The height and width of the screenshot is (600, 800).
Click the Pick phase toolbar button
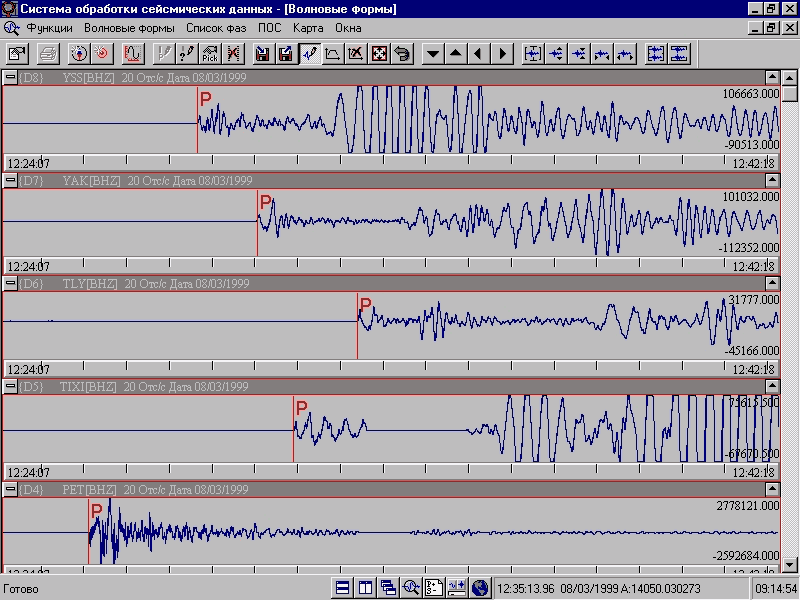[209, 53]
